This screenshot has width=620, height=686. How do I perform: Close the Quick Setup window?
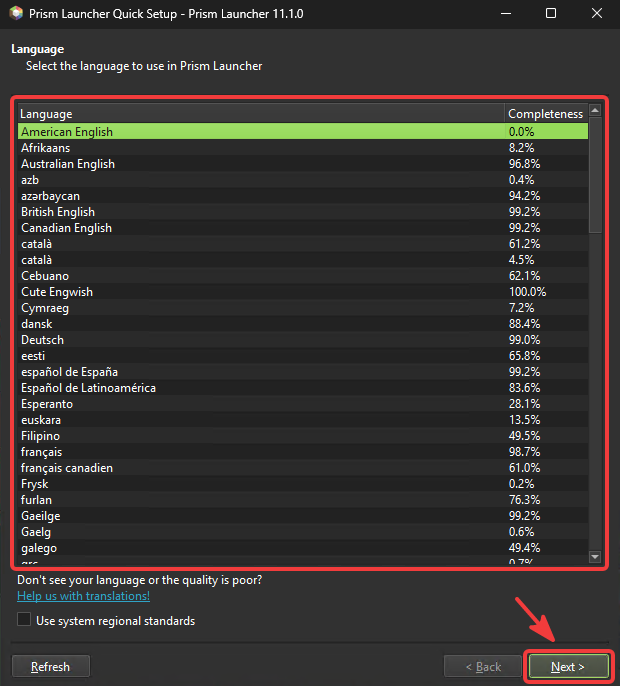(597, 14)
